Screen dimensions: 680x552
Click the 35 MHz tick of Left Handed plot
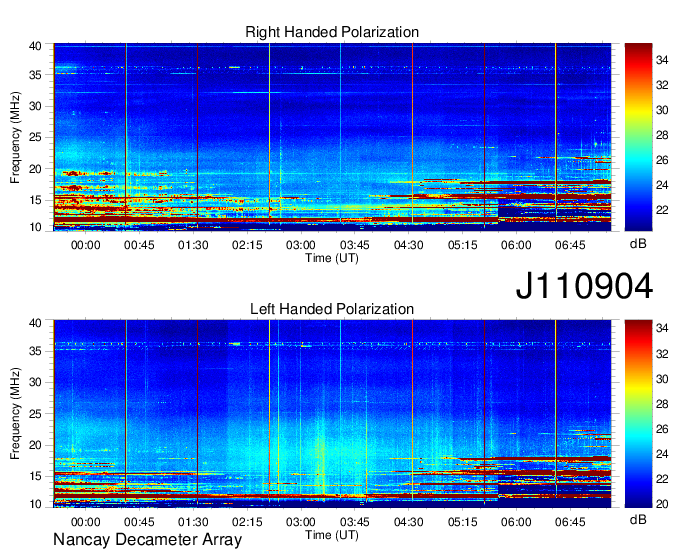[35, 351]
